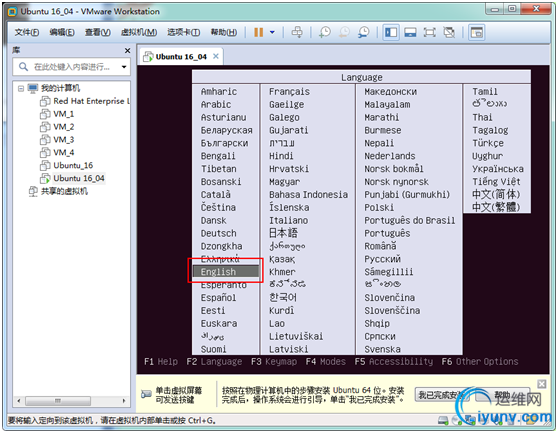Open the 虚拟机(M) menu
The image size is (558, 433).
coord(139,32)
